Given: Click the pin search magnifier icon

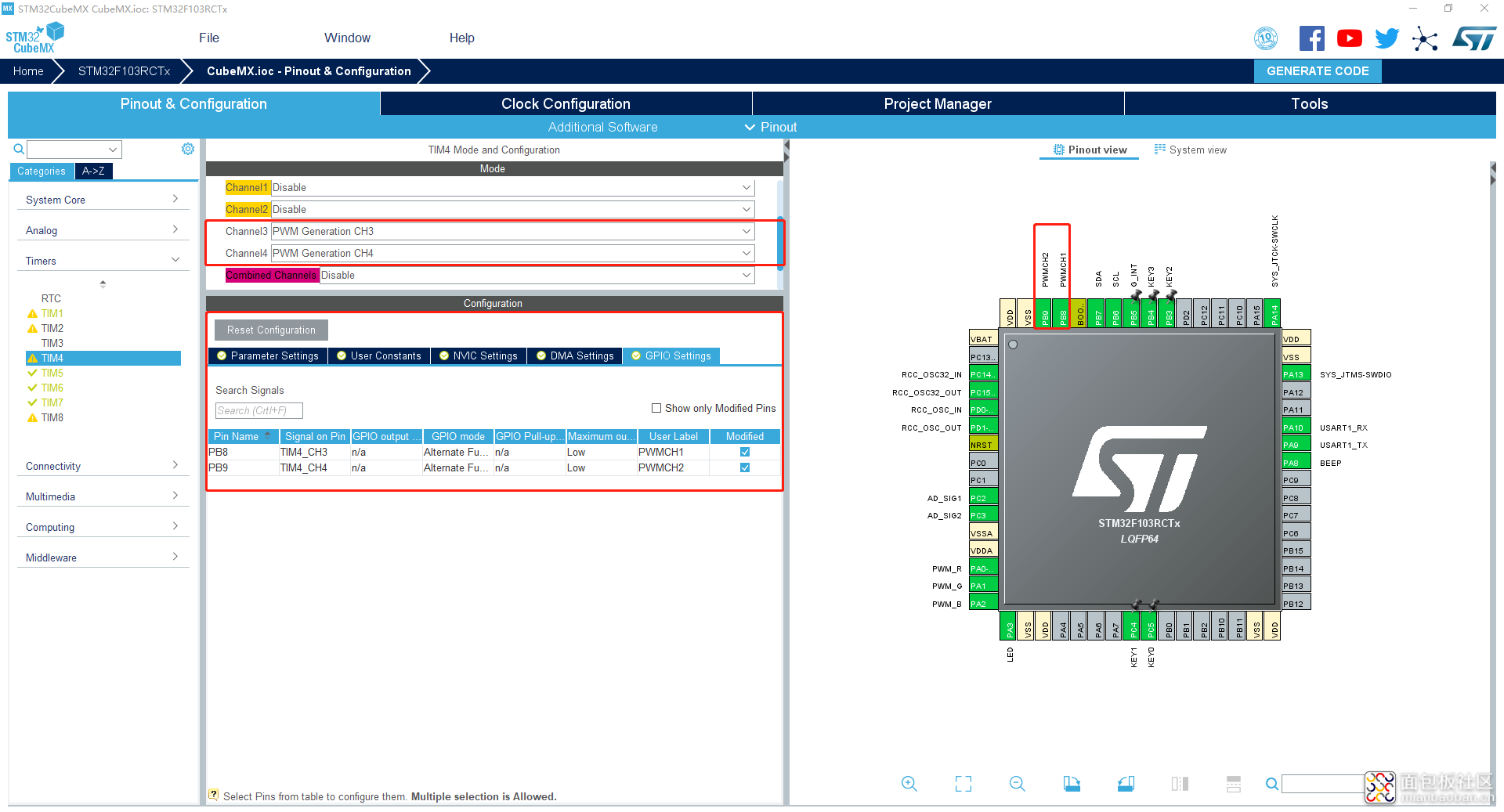Looking at the screenshot, I should (1272, 784).
